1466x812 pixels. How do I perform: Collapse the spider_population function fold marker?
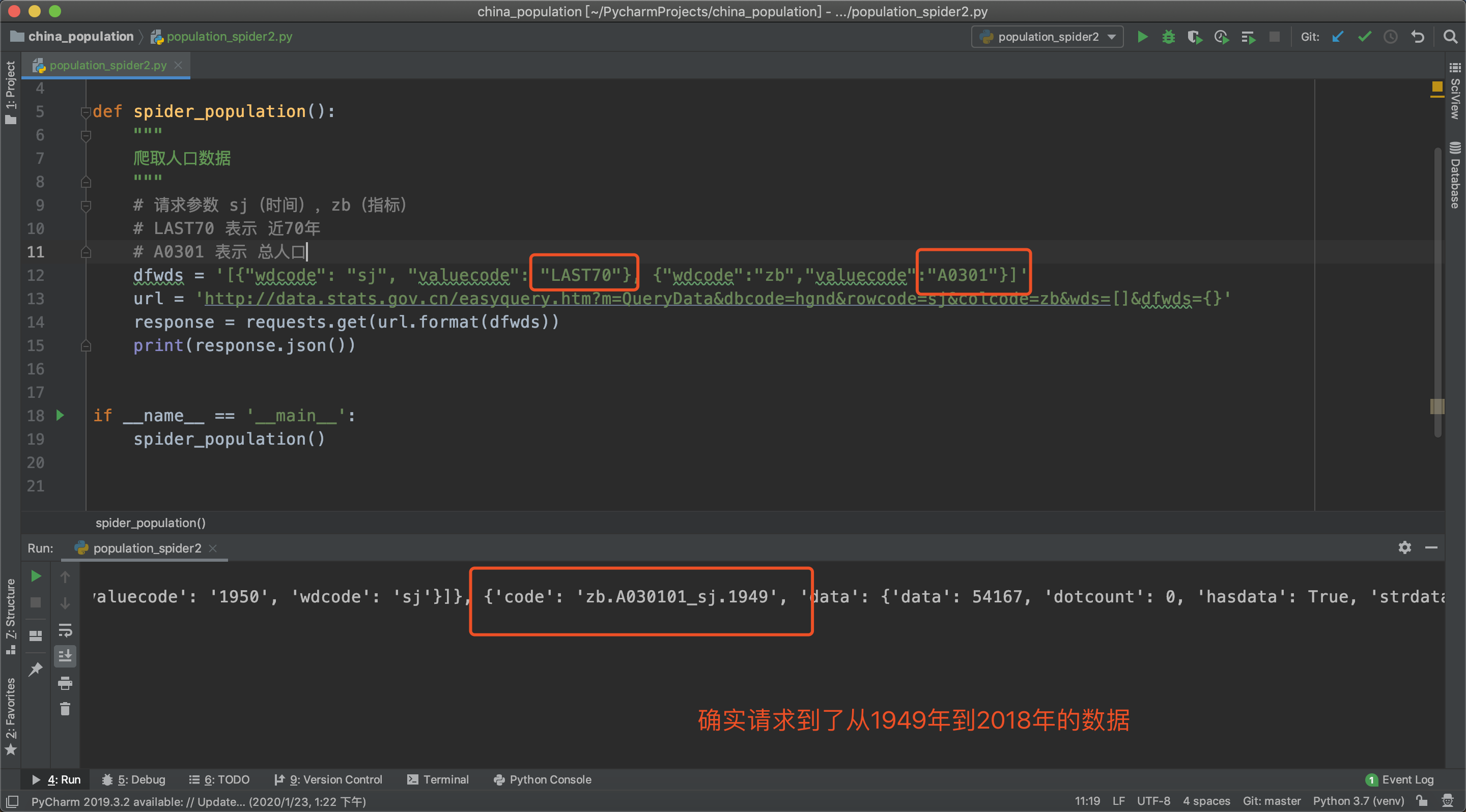click(86, 111)
